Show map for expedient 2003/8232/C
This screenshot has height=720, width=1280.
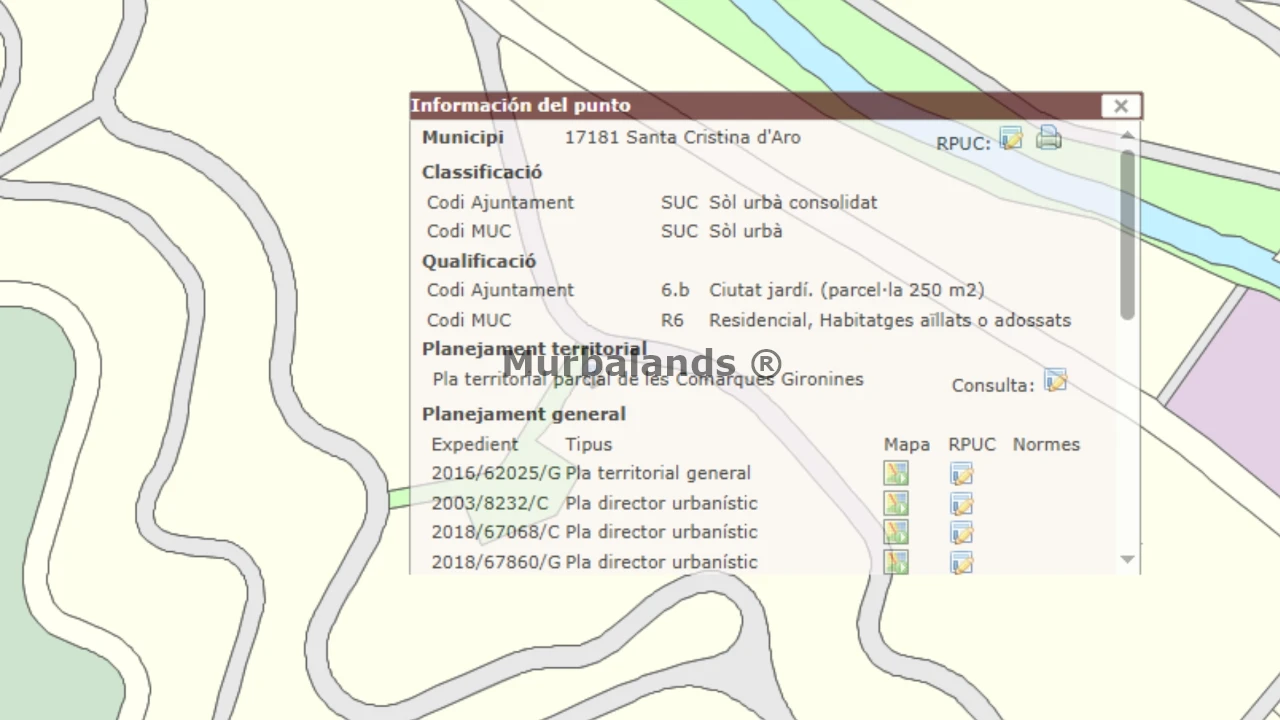pos(895,504)
